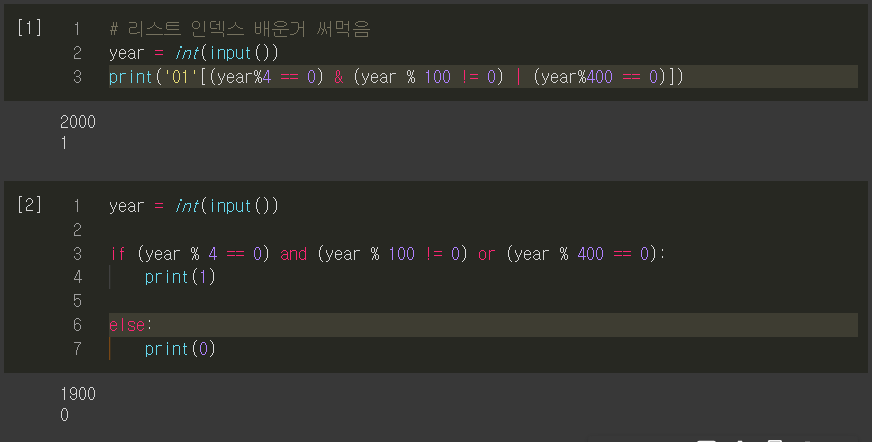
Task: Click the output value '1900' under cell 2
Action: click(x=78, y=394)
